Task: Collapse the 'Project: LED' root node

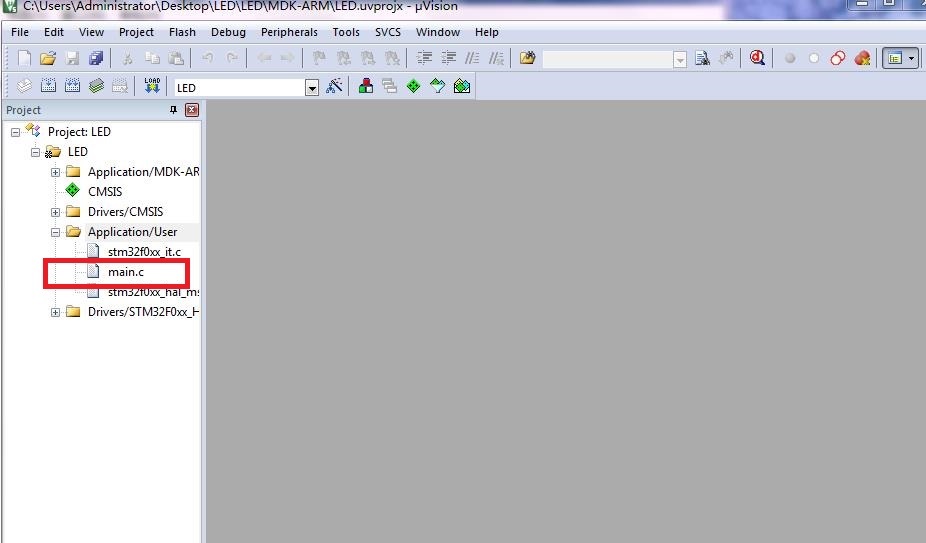Action: (x=15, y=132)
